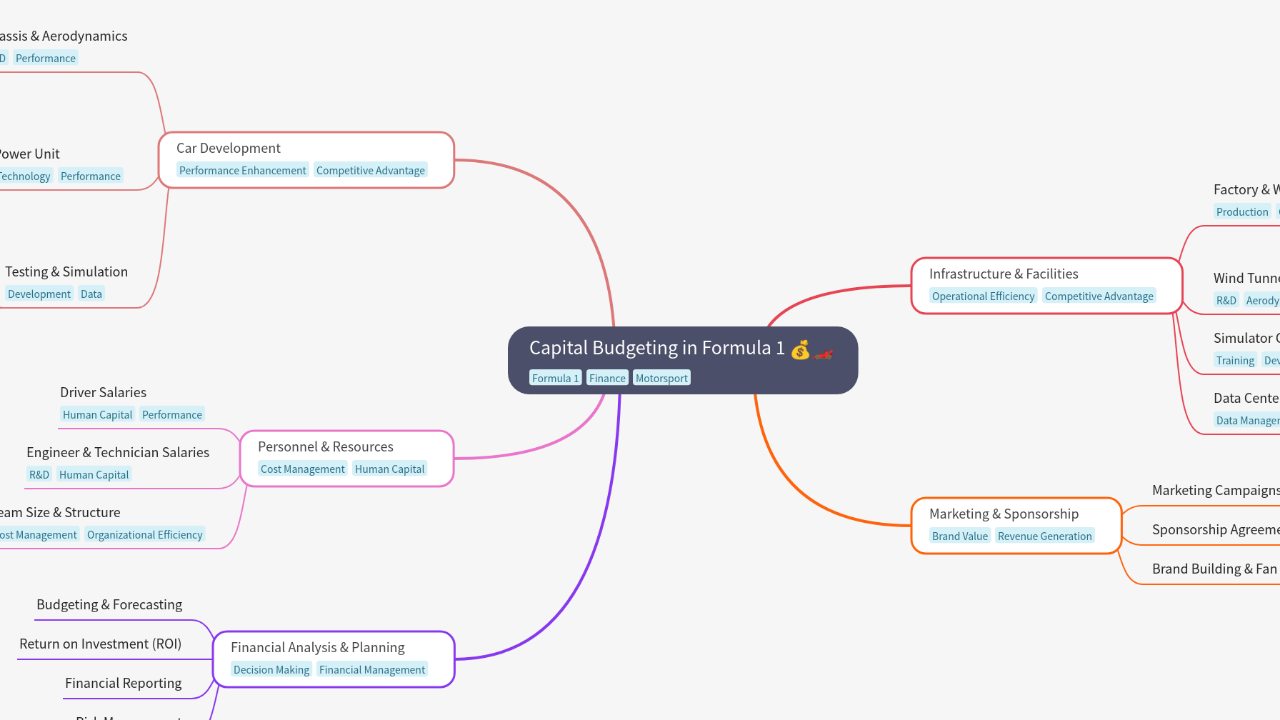Viewport: 1280px width, 720px height.
Task: Select the Power Unit node
Action: (28, 154)
